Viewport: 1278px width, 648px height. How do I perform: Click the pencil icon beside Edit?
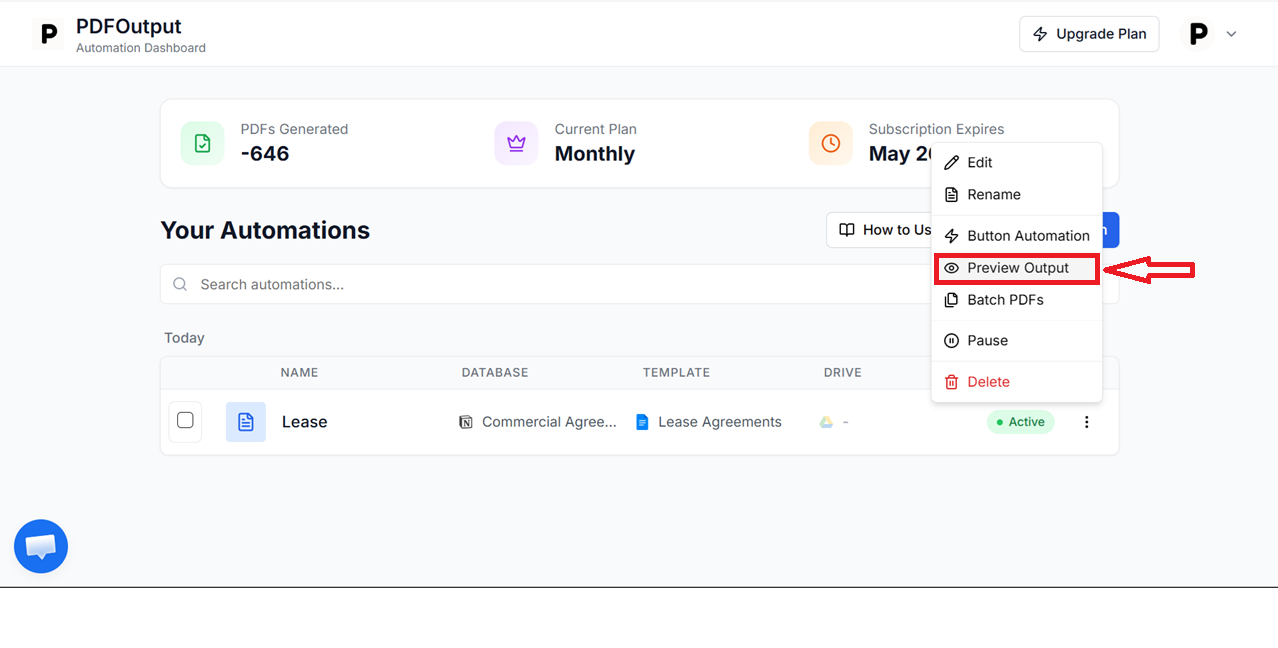951,162
